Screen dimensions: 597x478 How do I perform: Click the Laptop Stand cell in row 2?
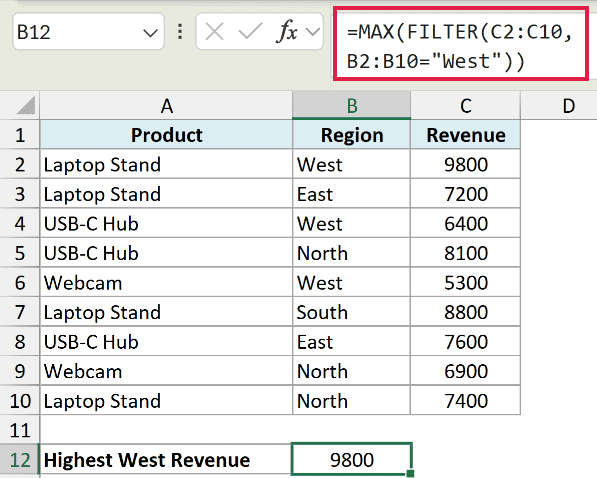coord(166,164)
